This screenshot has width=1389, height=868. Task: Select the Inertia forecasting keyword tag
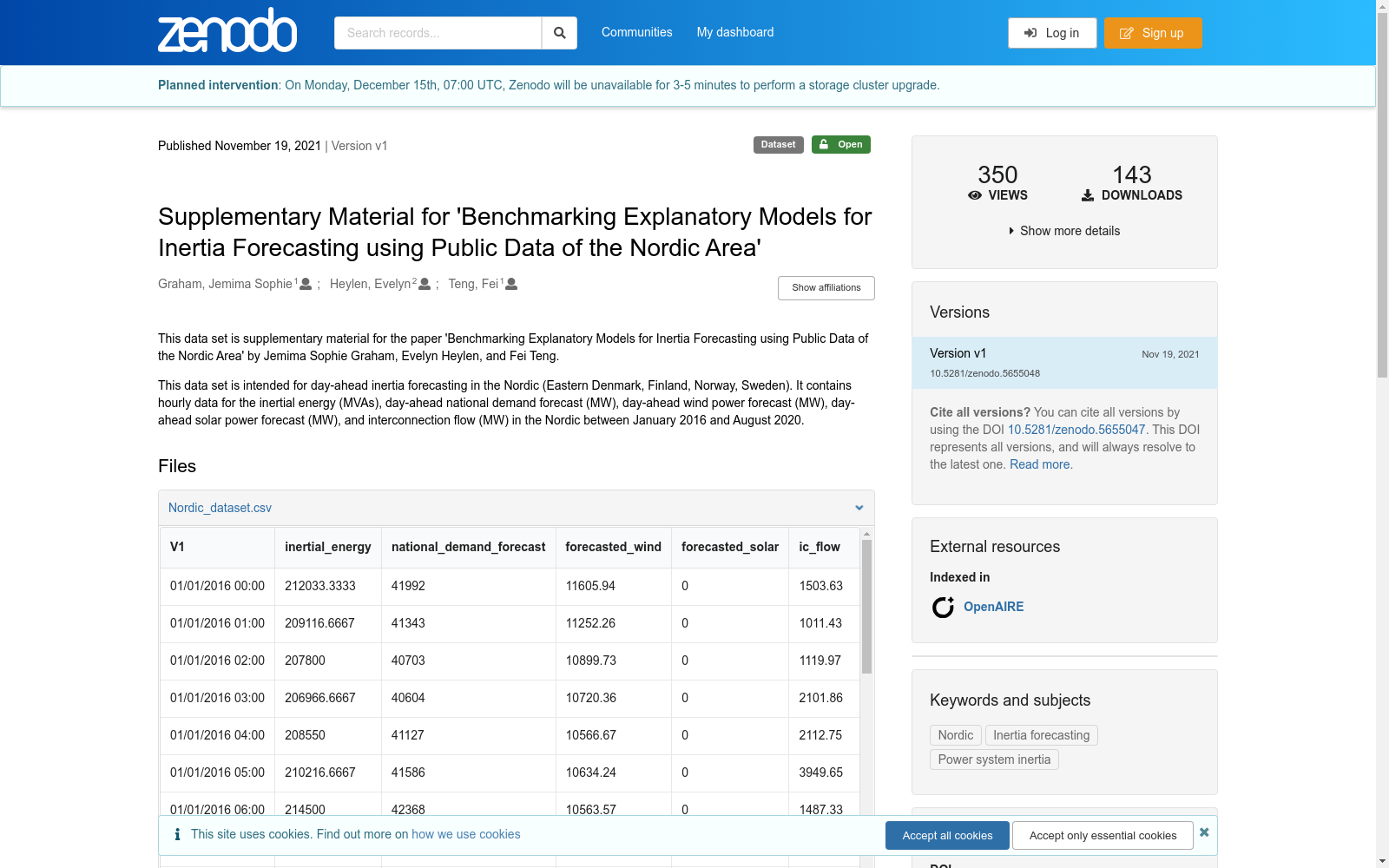(1042, 735)
